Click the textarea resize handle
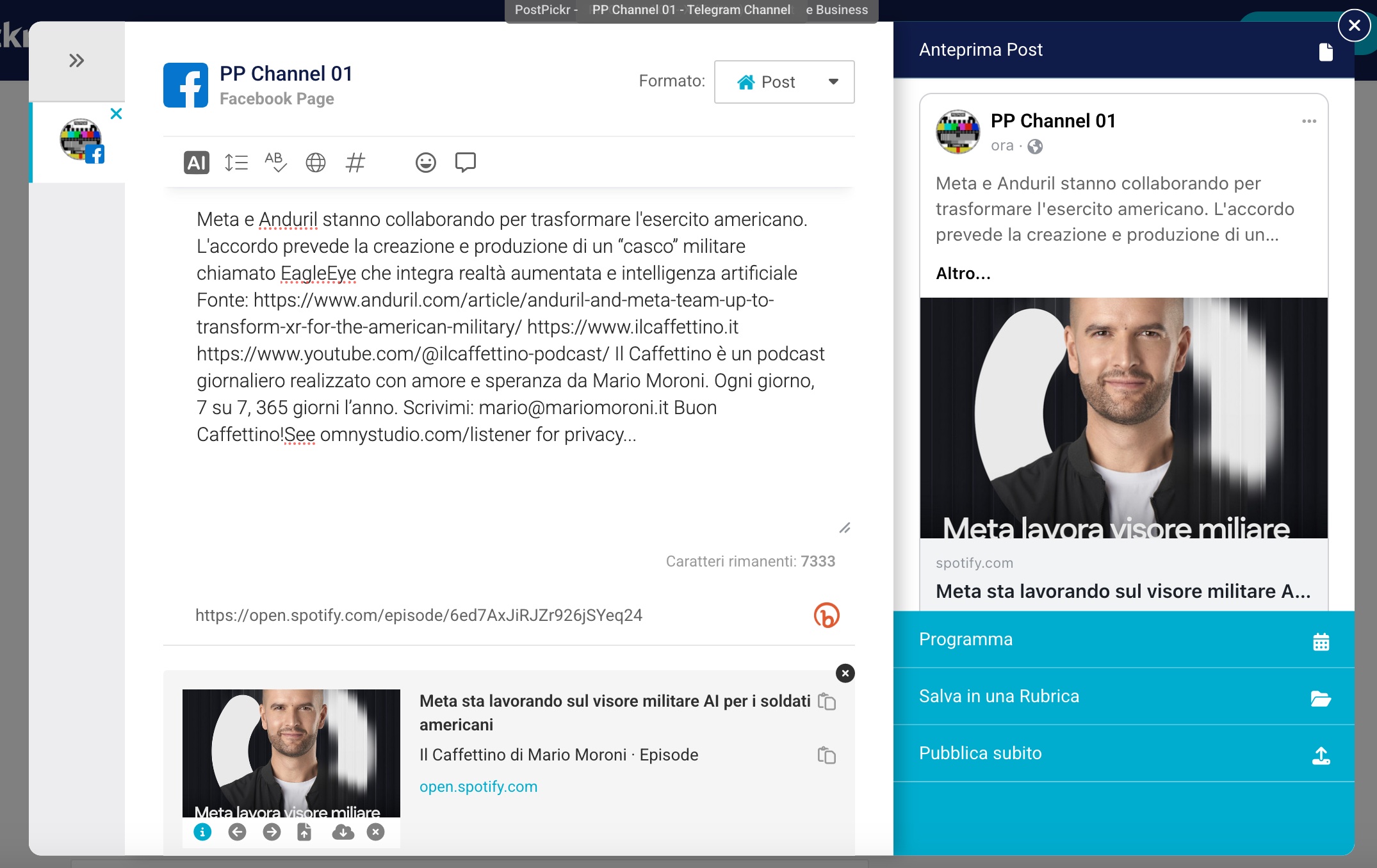 pos(845,527)
